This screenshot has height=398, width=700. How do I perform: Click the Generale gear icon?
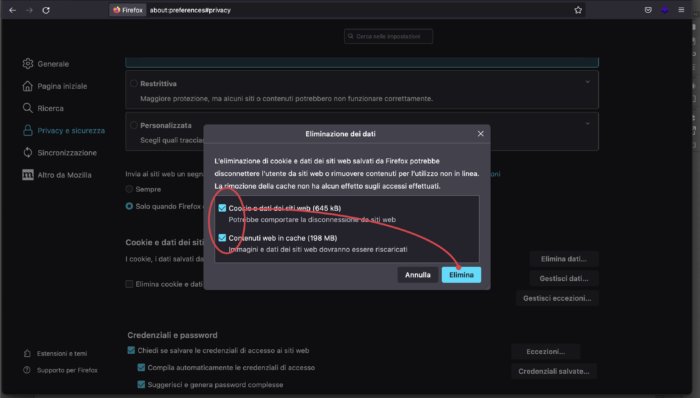(28, 64)
